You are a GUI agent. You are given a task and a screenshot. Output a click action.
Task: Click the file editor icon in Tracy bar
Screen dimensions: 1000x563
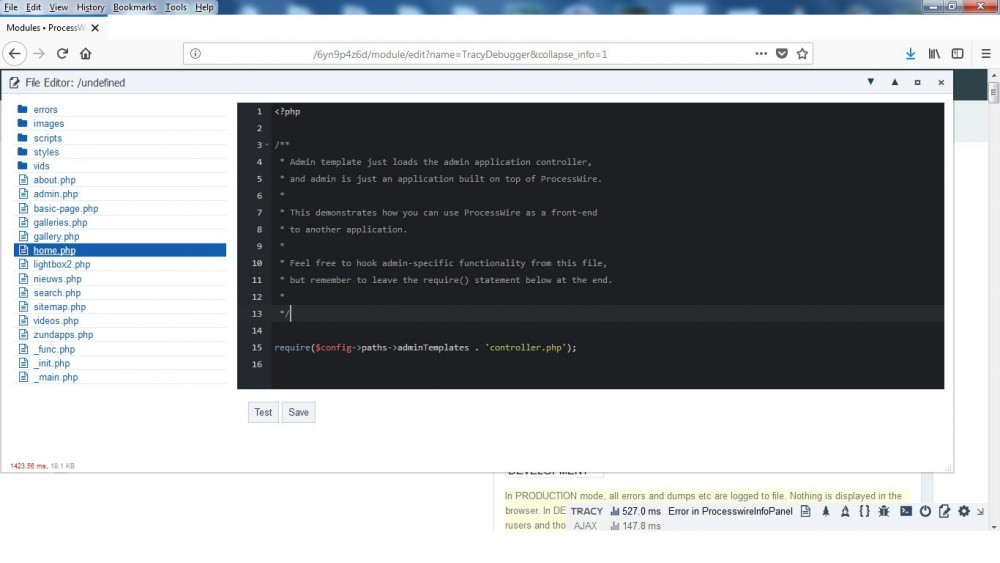point(945,511)
